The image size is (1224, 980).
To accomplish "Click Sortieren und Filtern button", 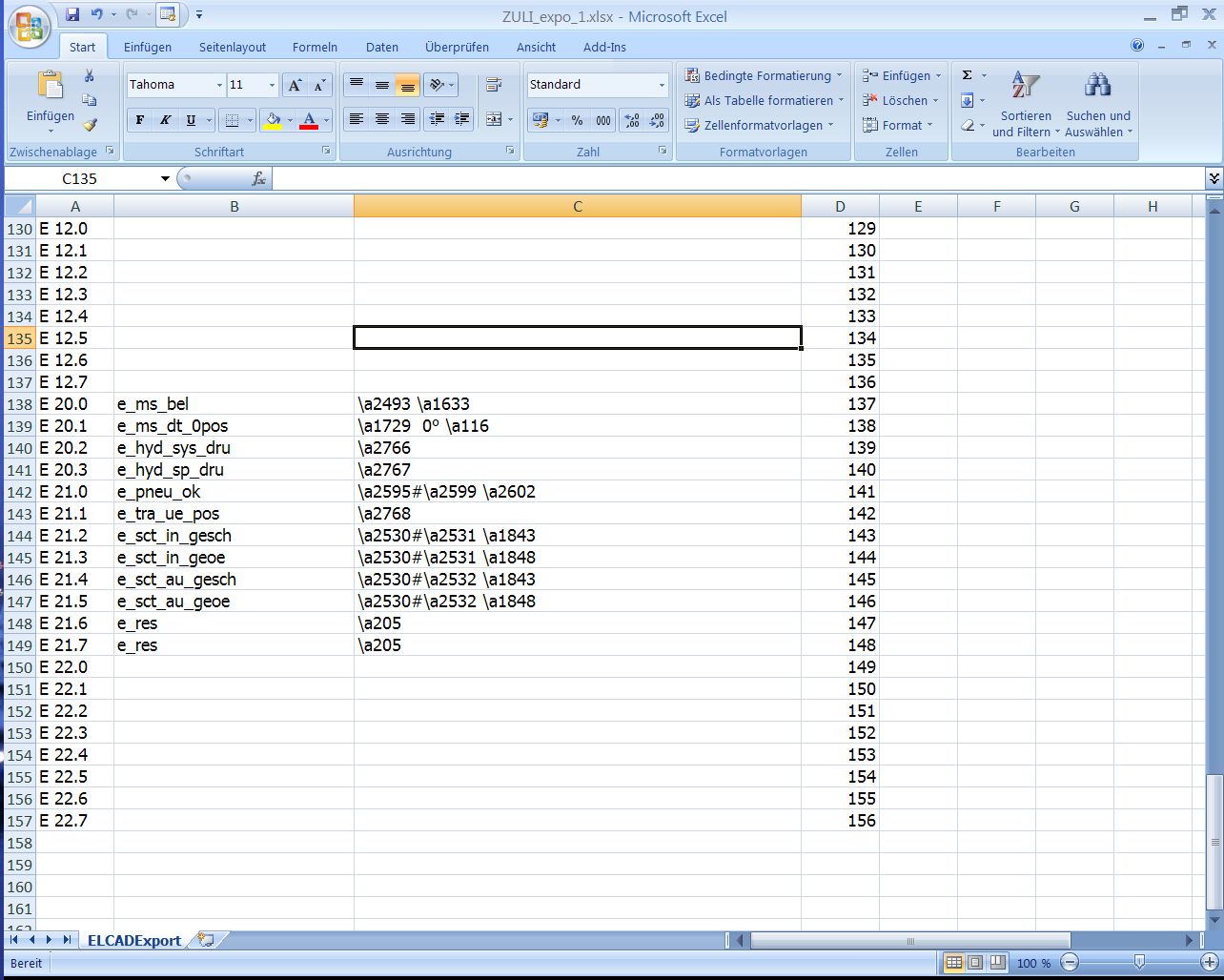I will coord(1026,103).
